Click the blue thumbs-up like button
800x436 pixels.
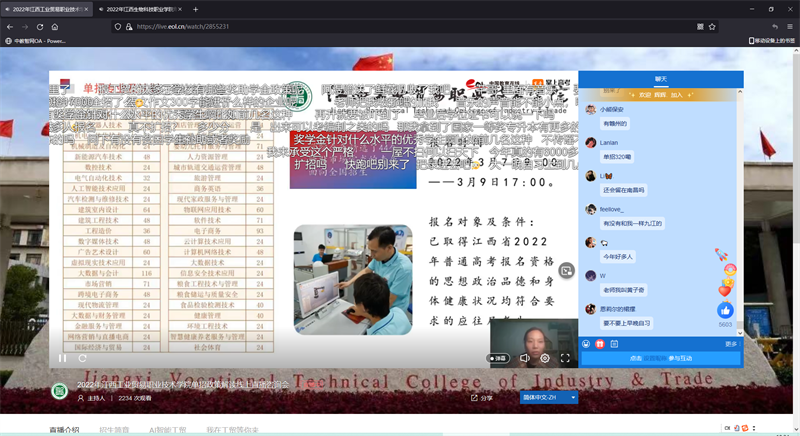pyautogui.click(x=725, y=310)
